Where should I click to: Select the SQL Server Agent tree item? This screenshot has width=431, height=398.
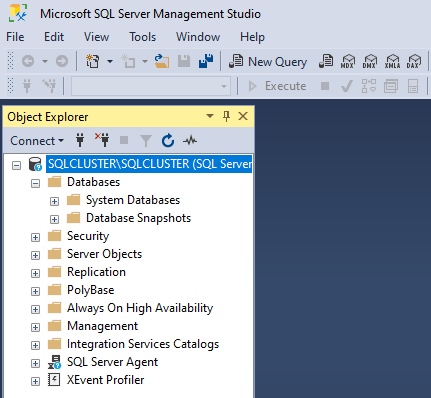click(112, 362)
